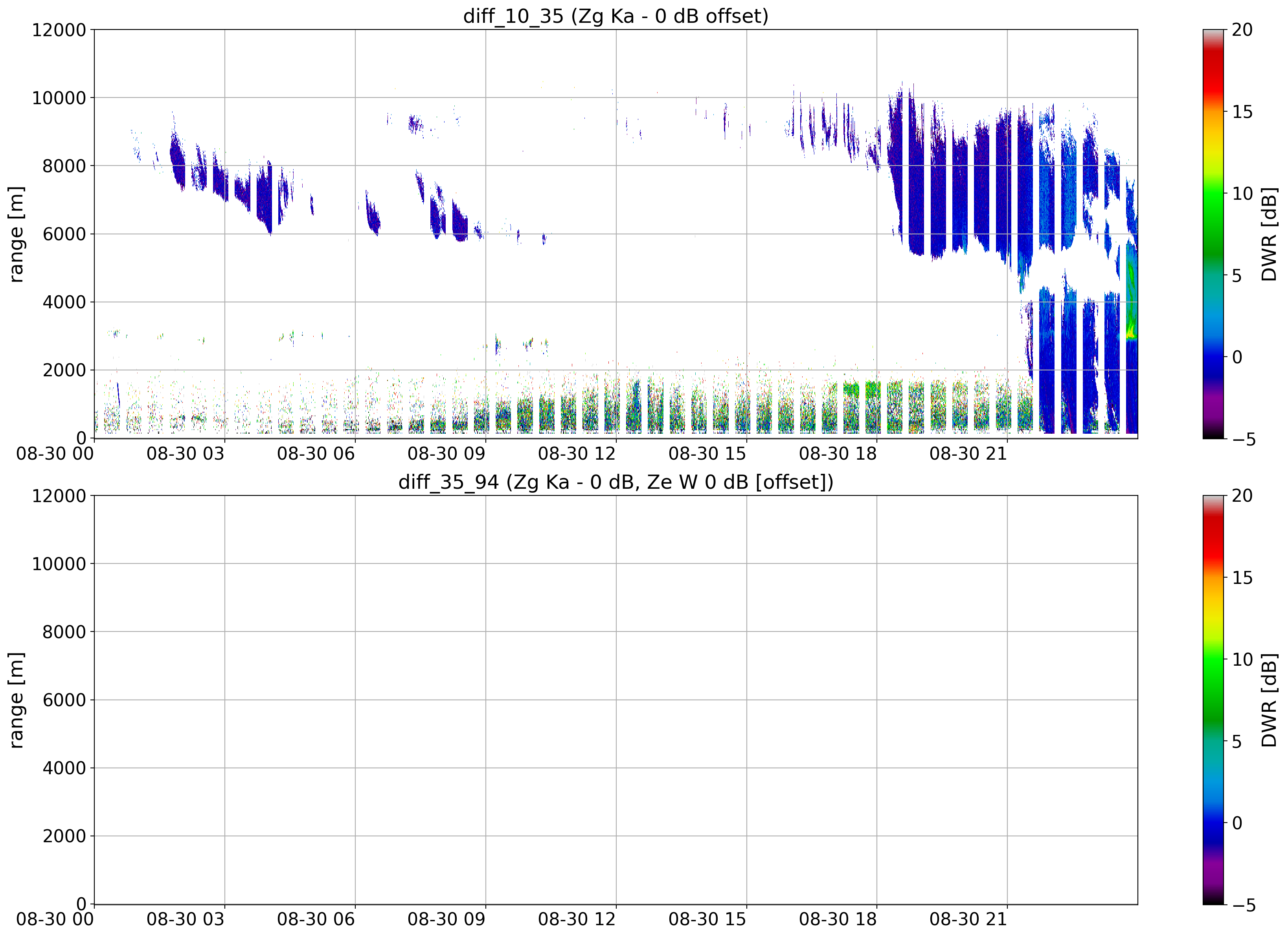
Task: Click the 10000 tick label on the top plot
Action: pos(59,98)
